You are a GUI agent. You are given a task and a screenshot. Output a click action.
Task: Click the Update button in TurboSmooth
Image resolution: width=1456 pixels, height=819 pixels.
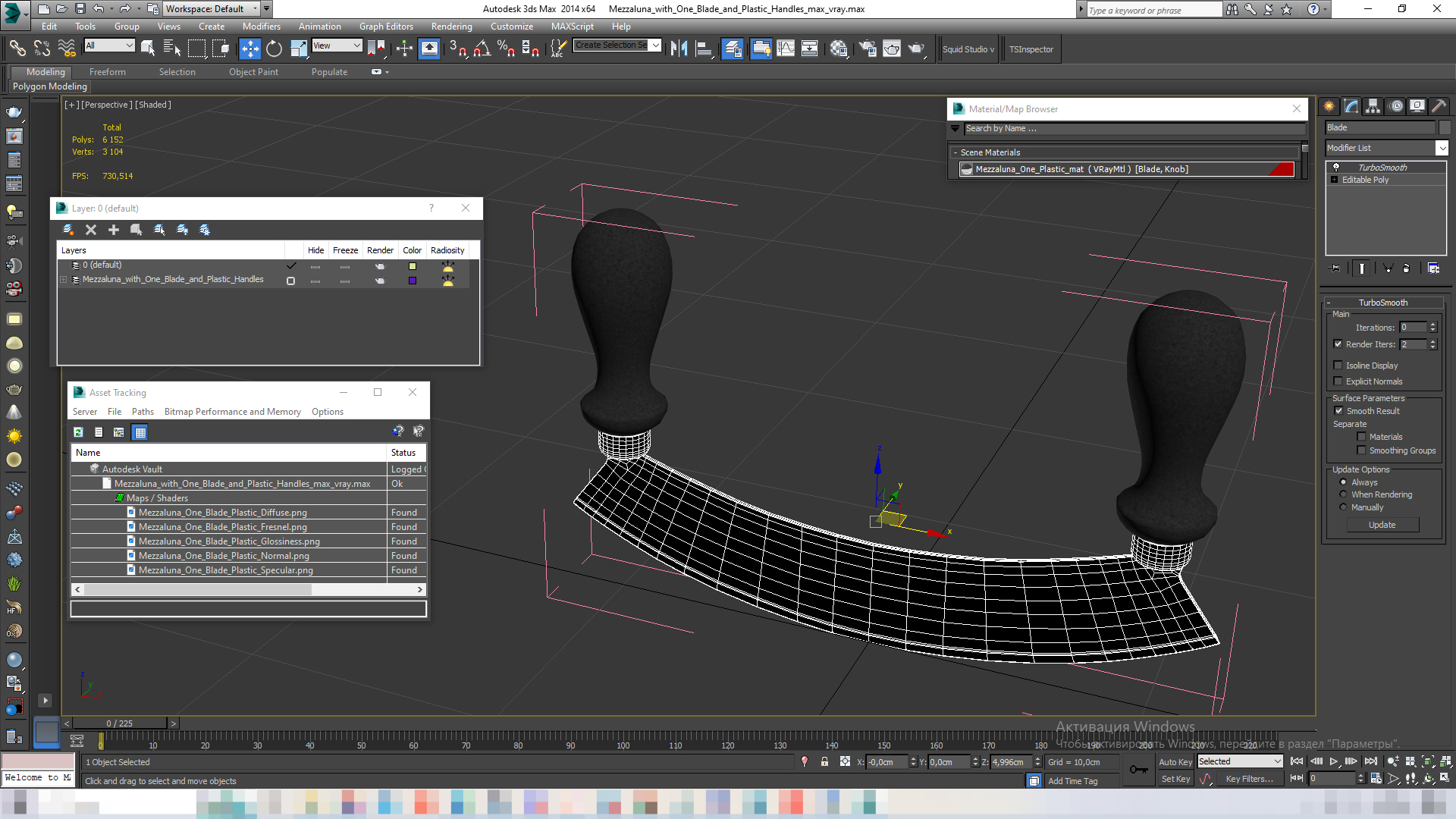pyautogui.click(x=1382, y=525)
